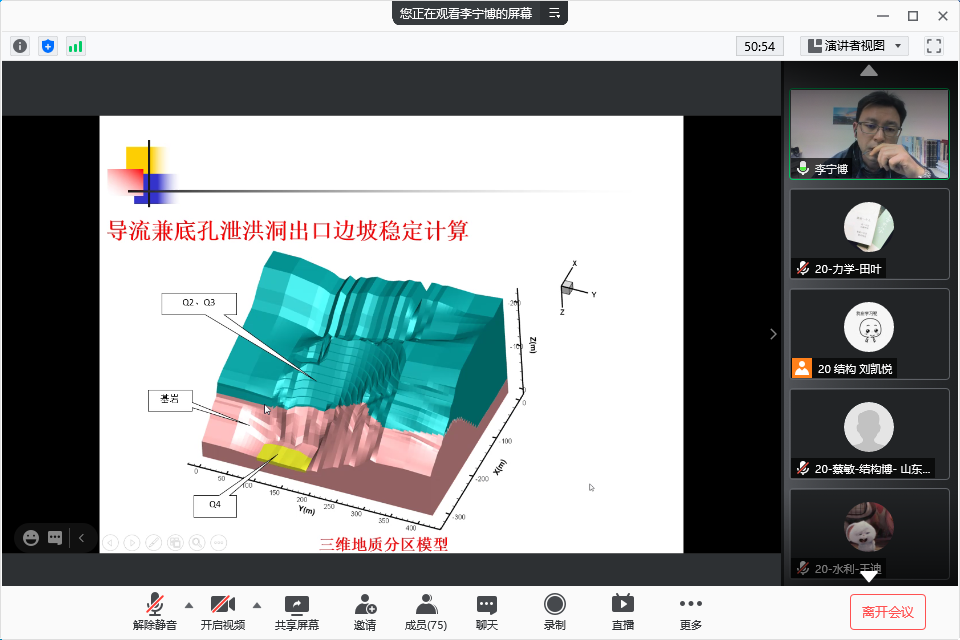Open the meeting info icon
The image size is (960, 640).
(20, 46)
